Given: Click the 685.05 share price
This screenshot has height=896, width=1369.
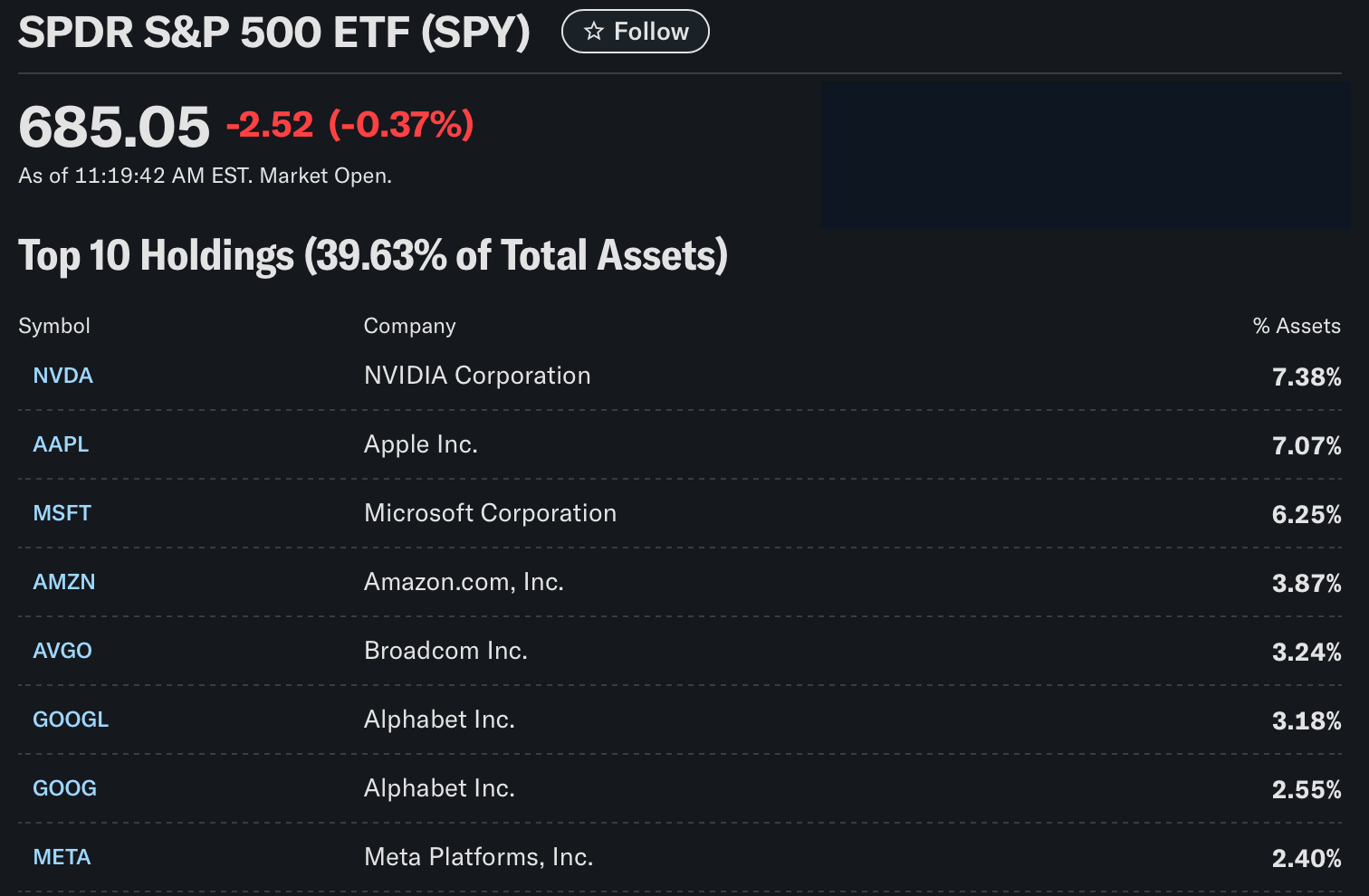Looking at the screenshot, I should point(114,127).
